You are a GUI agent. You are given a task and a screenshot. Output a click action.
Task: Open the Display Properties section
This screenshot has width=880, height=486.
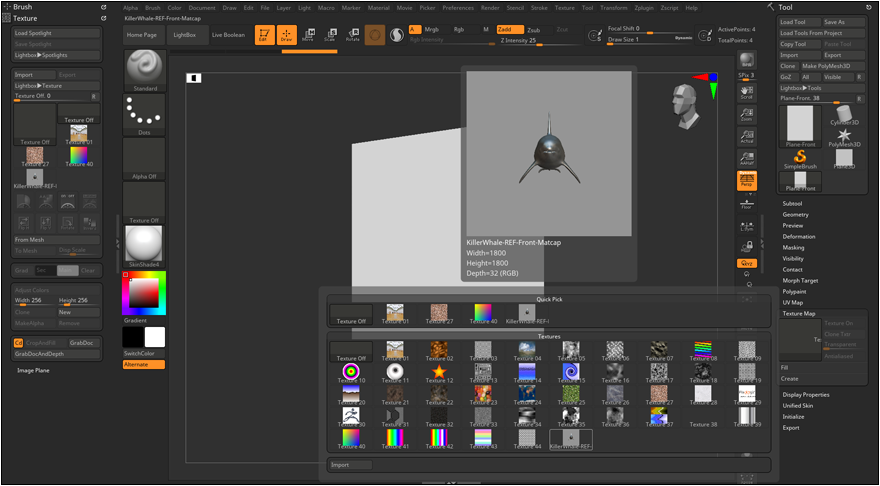pyautogui.click(x=805, y=395)
